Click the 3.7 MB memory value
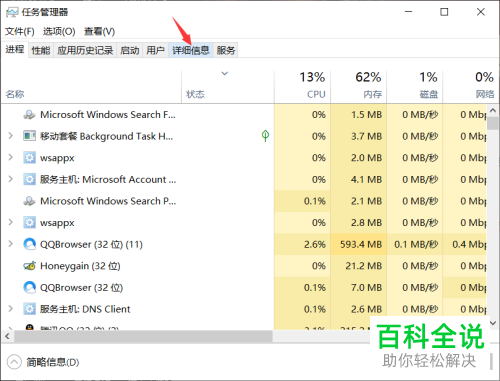 click(366, 136)
